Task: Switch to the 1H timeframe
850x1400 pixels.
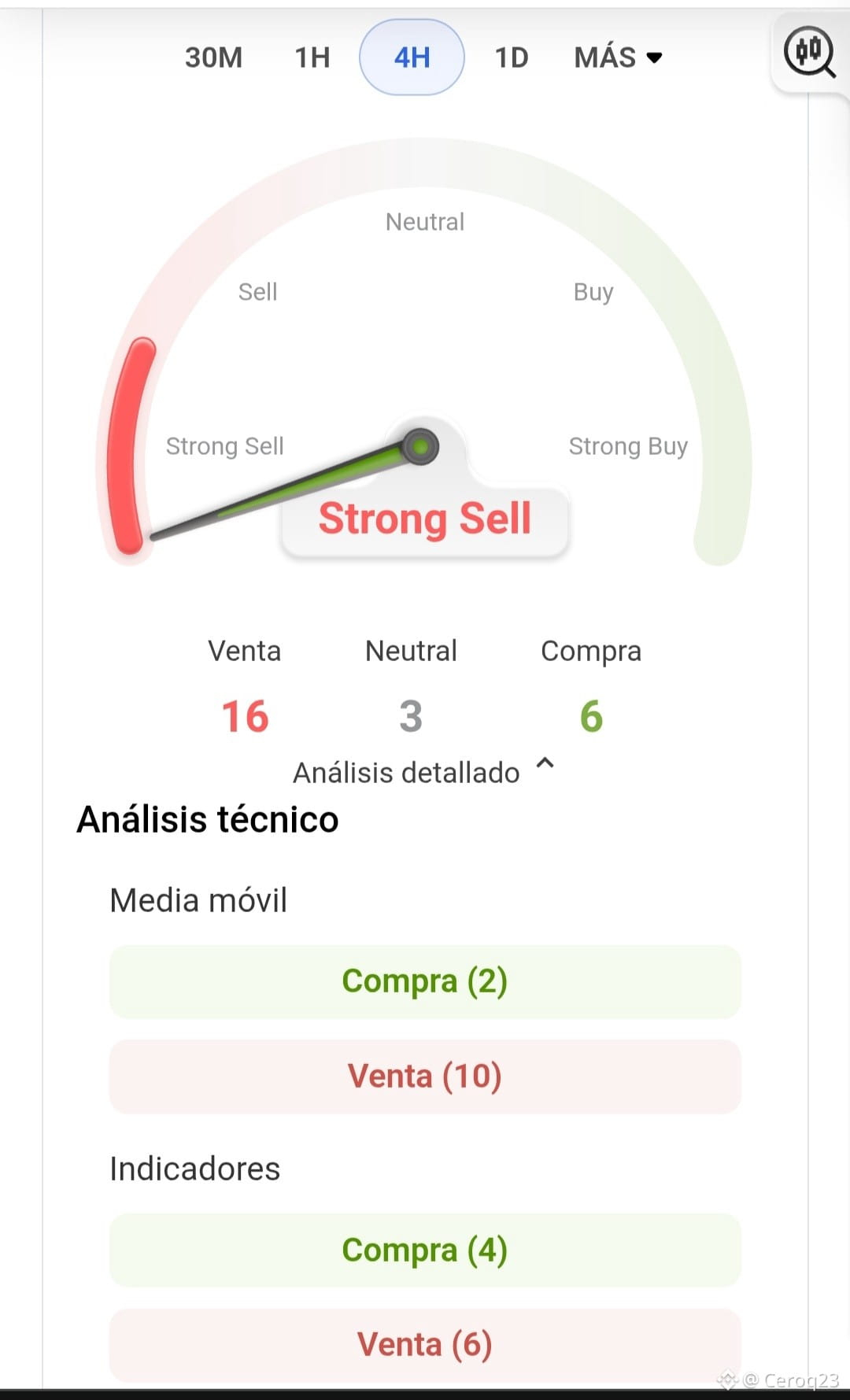Action: [312, 57]
